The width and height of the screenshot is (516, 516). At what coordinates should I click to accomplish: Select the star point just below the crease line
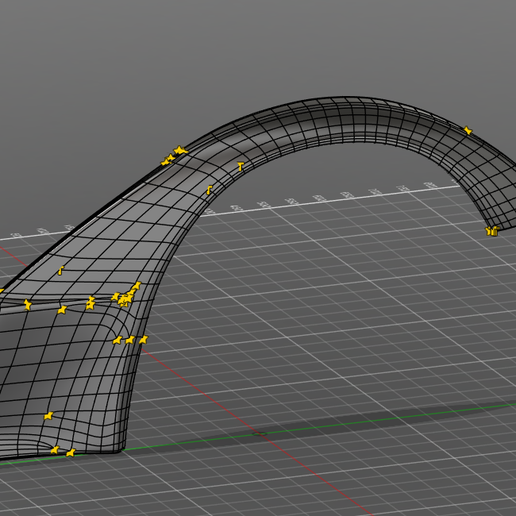(62, 310)
